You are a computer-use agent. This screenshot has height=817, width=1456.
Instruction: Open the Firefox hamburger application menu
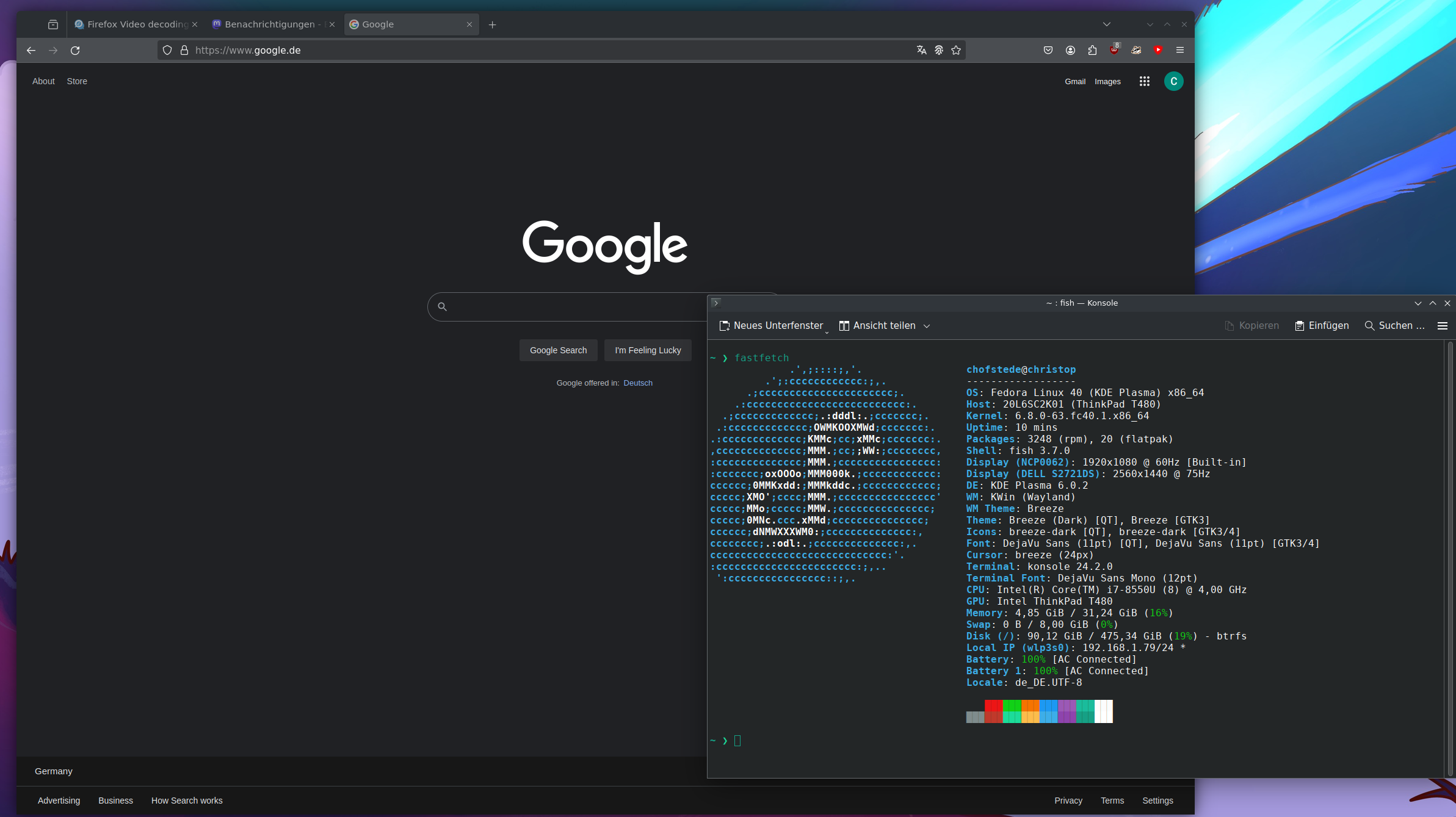pyautogui.click(x=1180, y=51)
